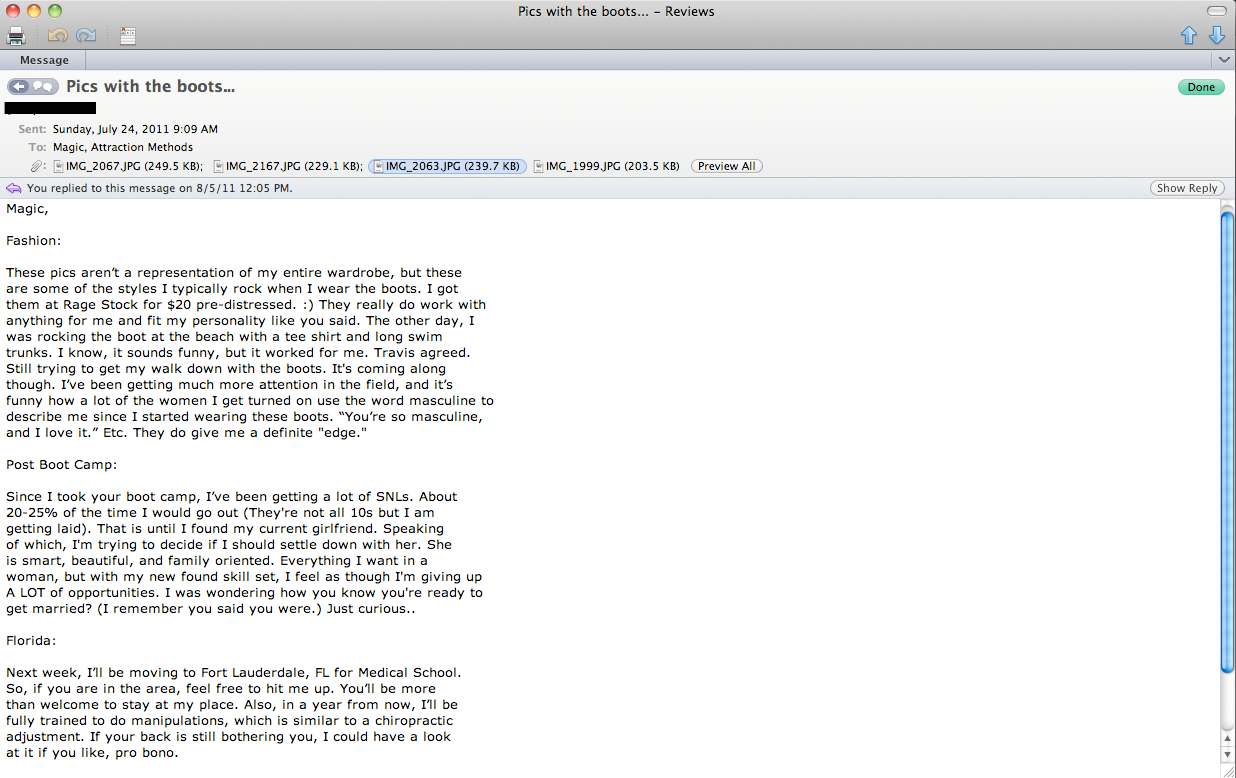Click the redacted sender name bar
Screen dimensions: 1236x778
point(51,108)
